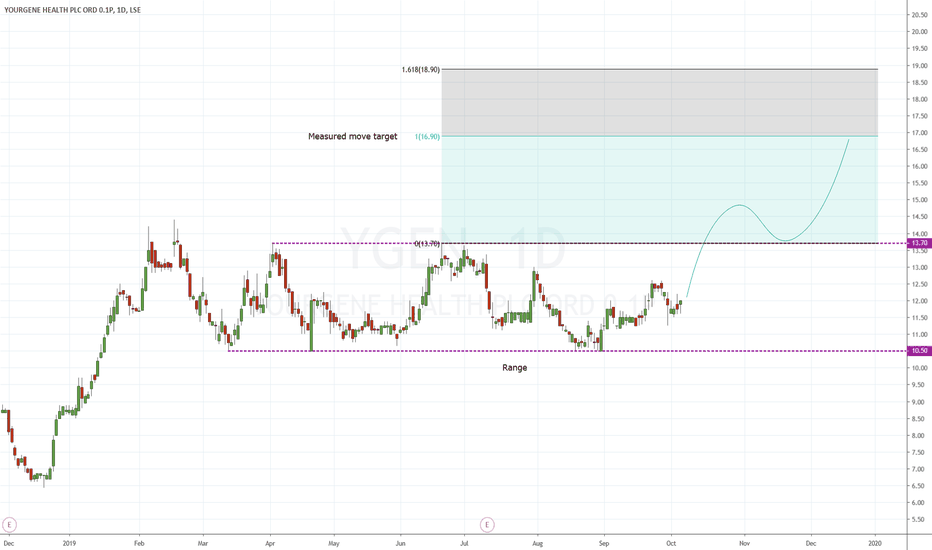Click the 11.00 price axis value

(x=920, y=335)
